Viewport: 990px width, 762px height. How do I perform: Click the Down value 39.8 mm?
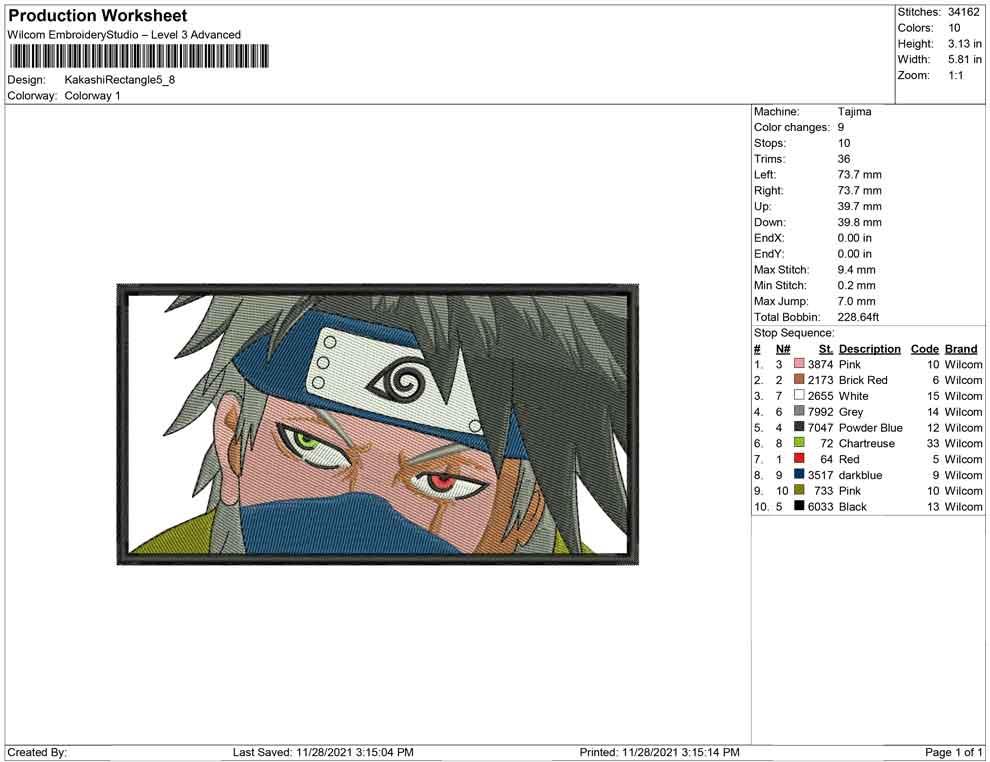tap(859, 222)
